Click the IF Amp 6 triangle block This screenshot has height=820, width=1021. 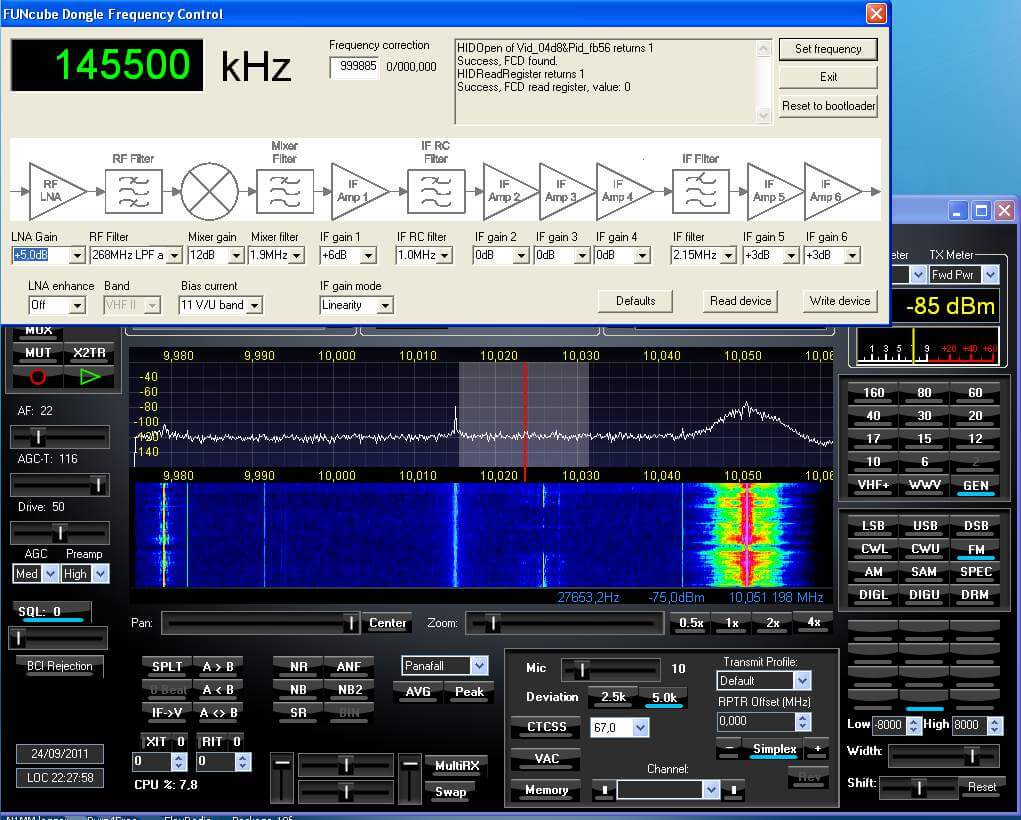[x=830, y=191]
